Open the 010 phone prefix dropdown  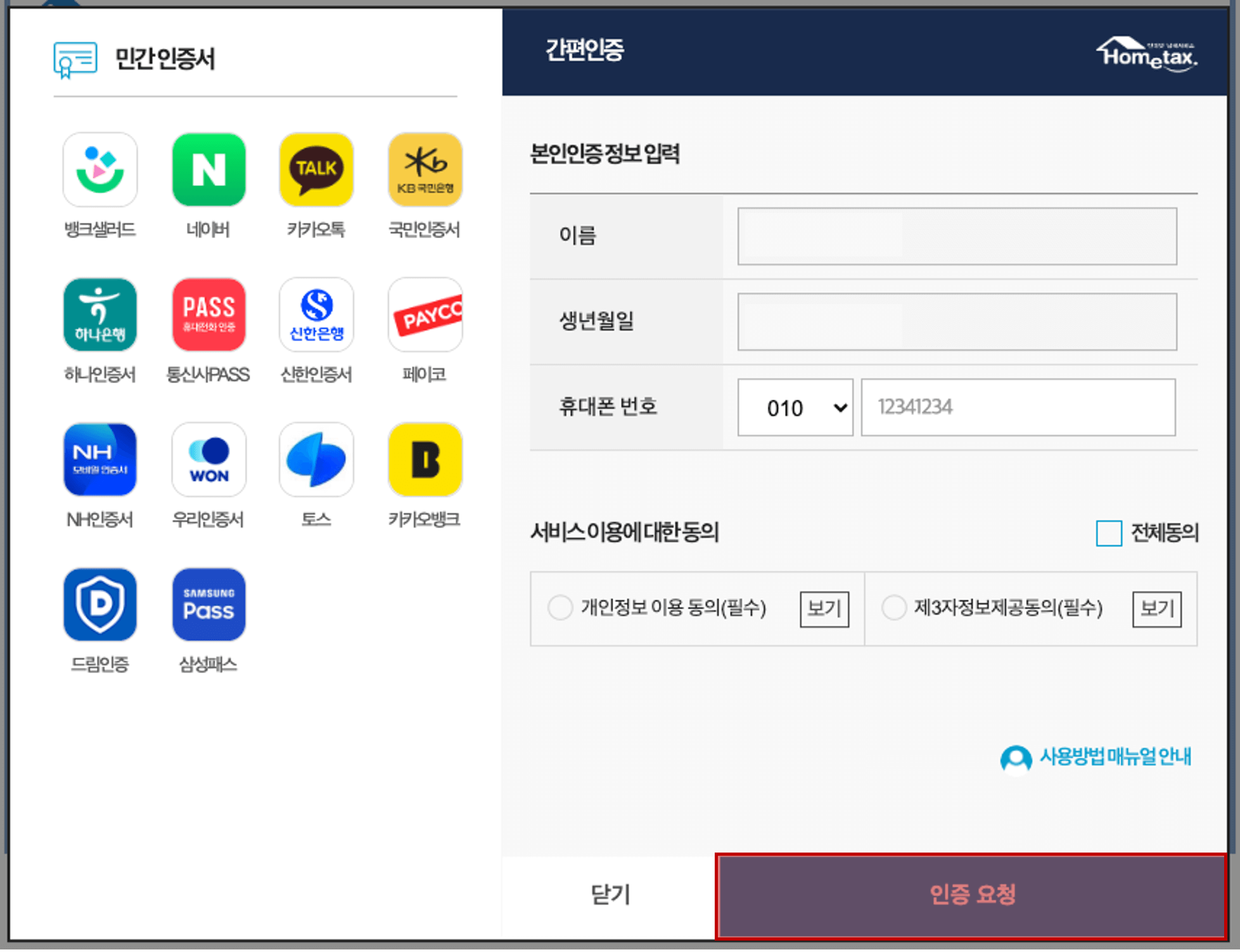795,407
